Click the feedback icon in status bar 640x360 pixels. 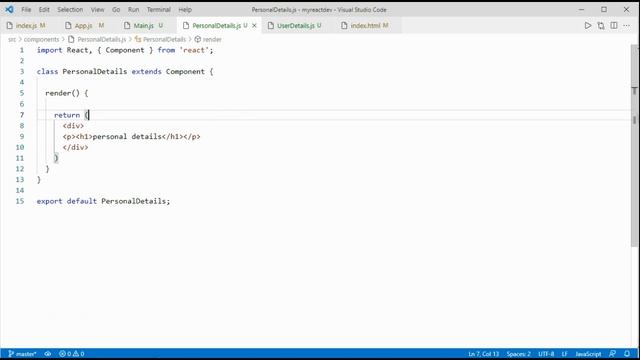pyautogui.click(x=612, y=354)
